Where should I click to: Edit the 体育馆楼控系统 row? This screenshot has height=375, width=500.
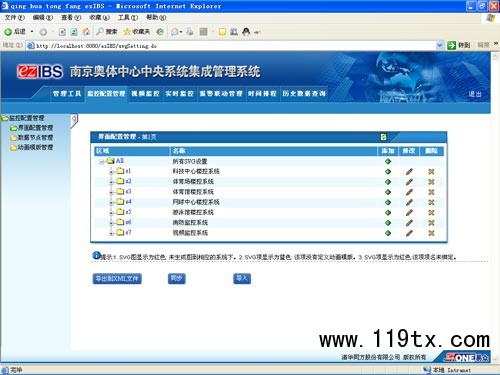pyautogui.click(x=409, y=192)
